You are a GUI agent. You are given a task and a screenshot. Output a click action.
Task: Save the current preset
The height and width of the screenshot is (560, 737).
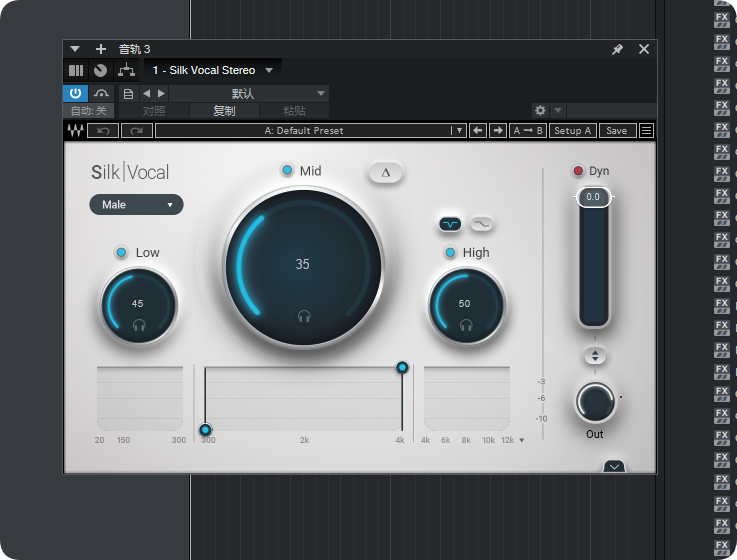[617, 130]
